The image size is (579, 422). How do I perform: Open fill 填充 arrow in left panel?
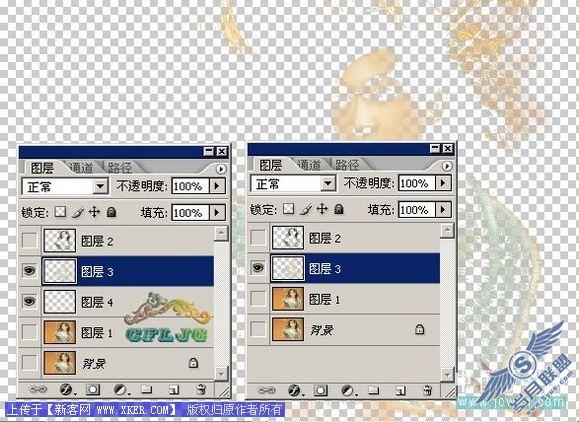(x=217, y=212)
